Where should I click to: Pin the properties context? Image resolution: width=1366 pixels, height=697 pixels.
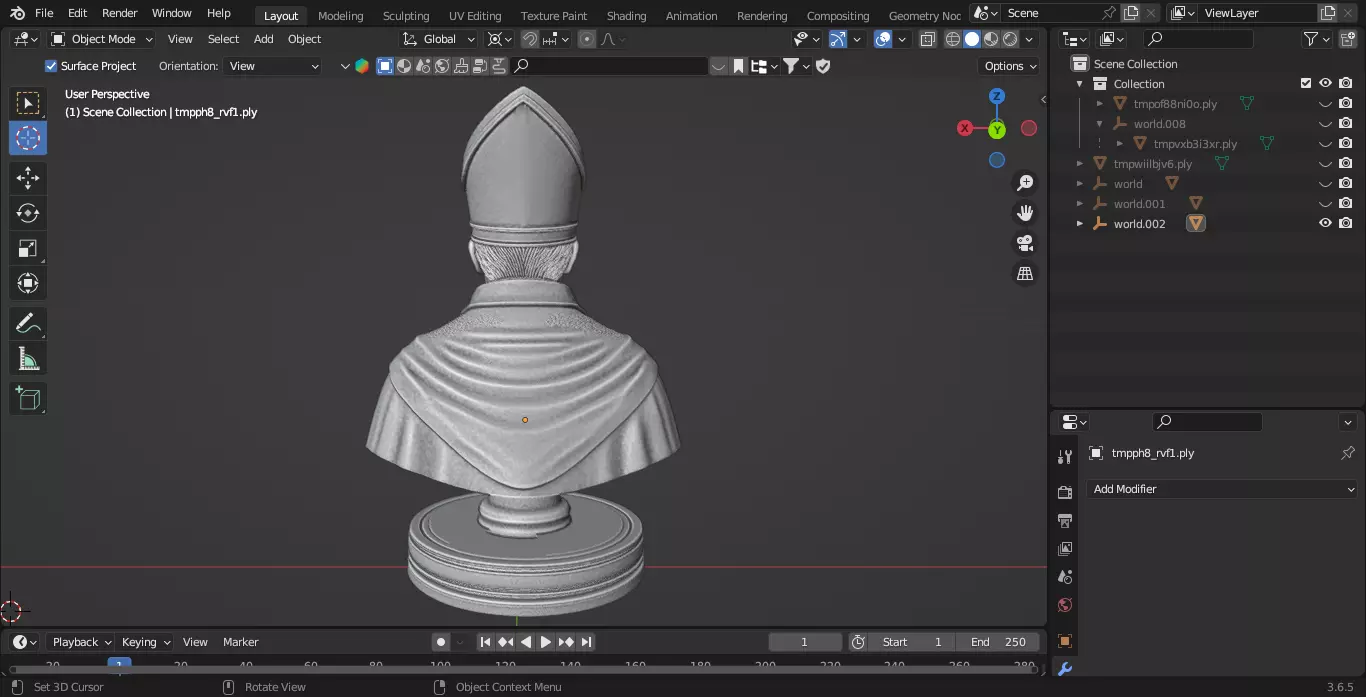click(1347, 453)
